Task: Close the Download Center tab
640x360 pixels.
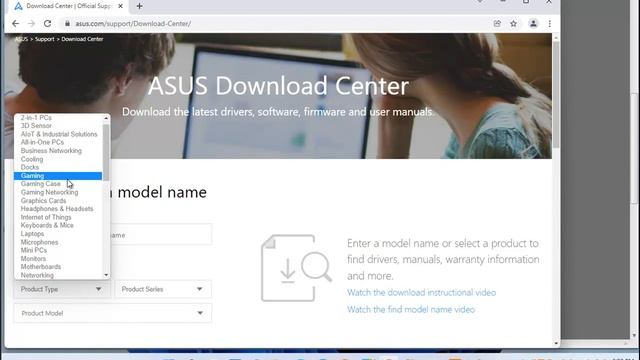Action: click(120, 6)
